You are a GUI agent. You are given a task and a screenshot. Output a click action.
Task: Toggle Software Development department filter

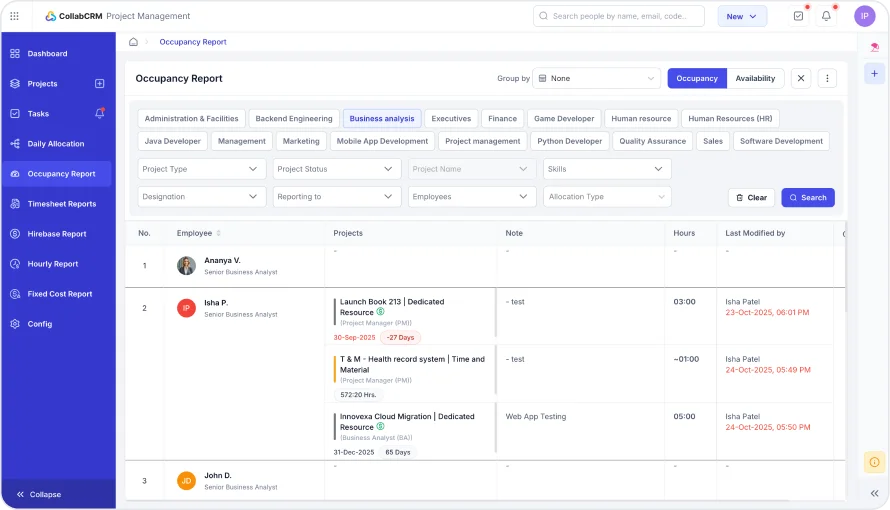[x=781, y=141]
